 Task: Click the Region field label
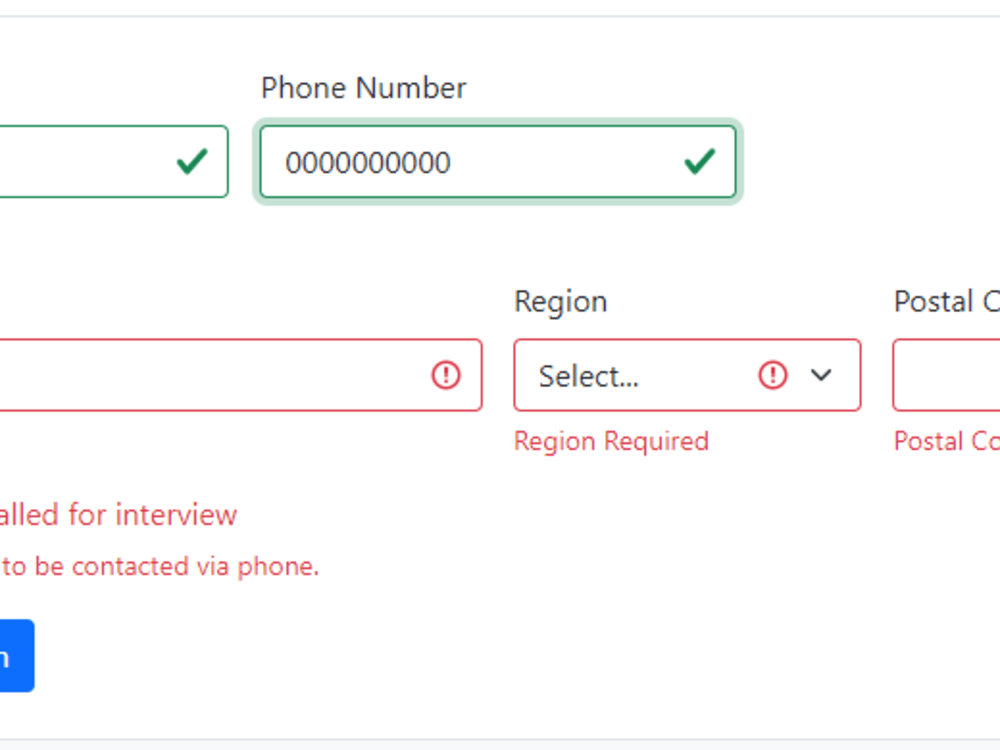[x=560, y=301]
